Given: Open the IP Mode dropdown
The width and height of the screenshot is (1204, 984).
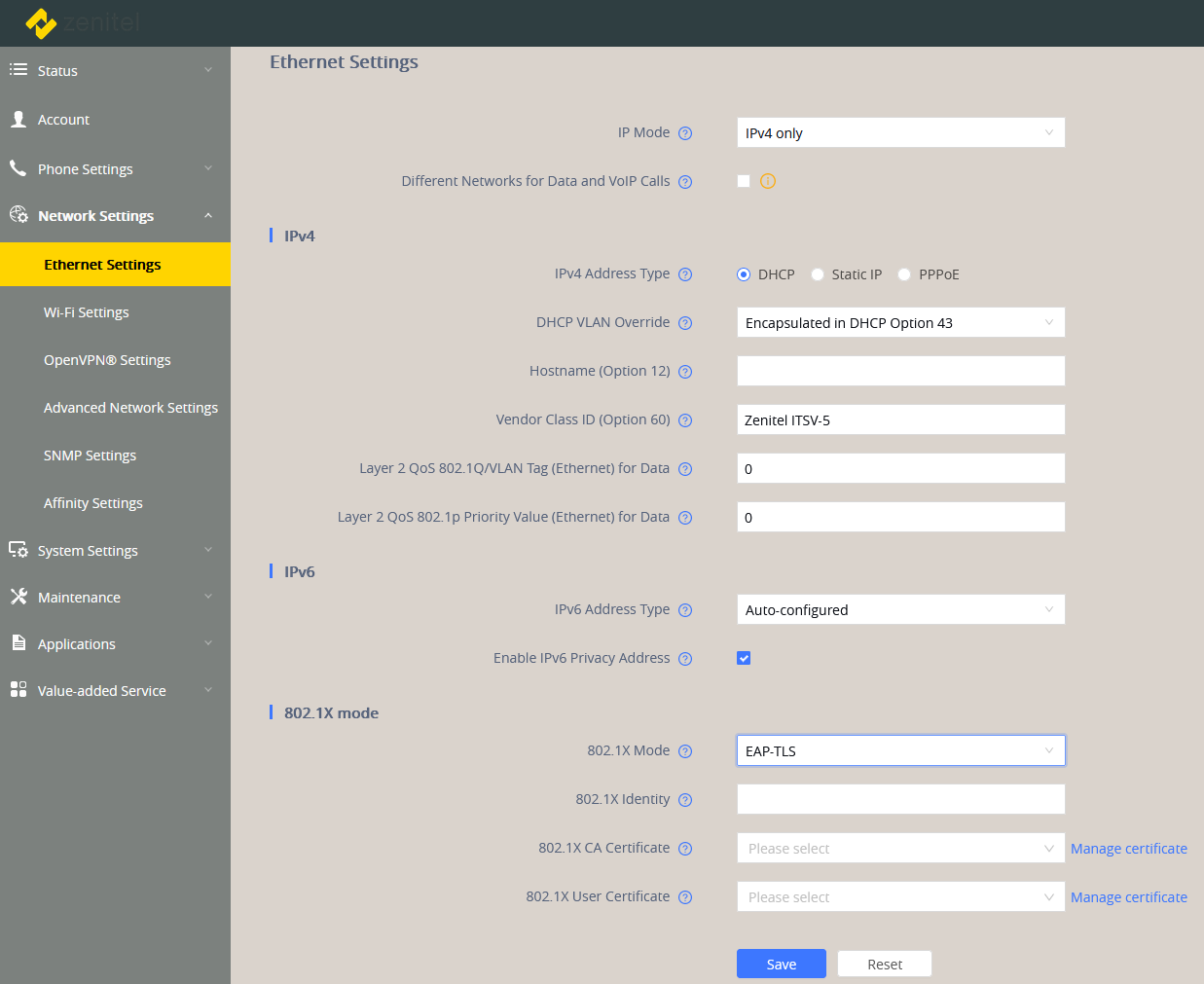Looking at the screenshot, I should 900,133.
